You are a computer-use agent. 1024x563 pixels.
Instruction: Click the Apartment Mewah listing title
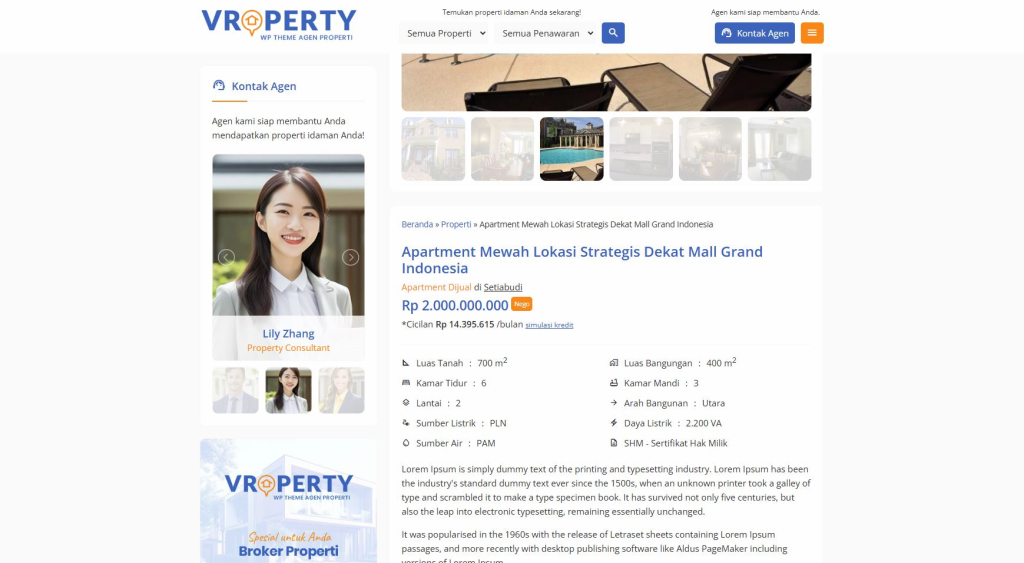pos(582,260)
